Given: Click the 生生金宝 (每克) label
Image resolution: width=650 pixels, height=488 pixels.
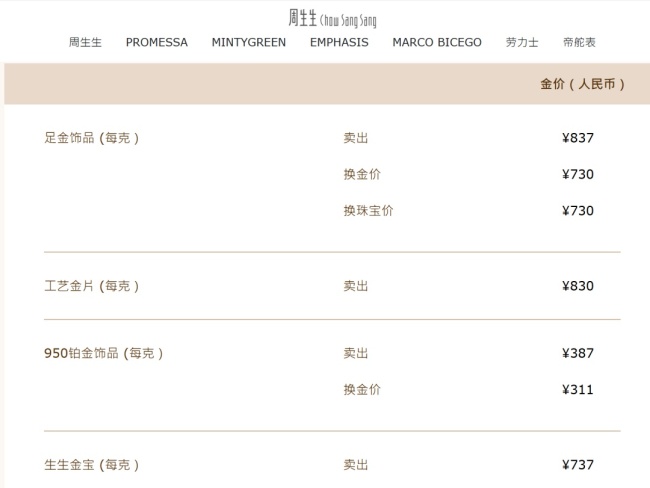Looking at the screenshot, I should (x=92, y=465).
